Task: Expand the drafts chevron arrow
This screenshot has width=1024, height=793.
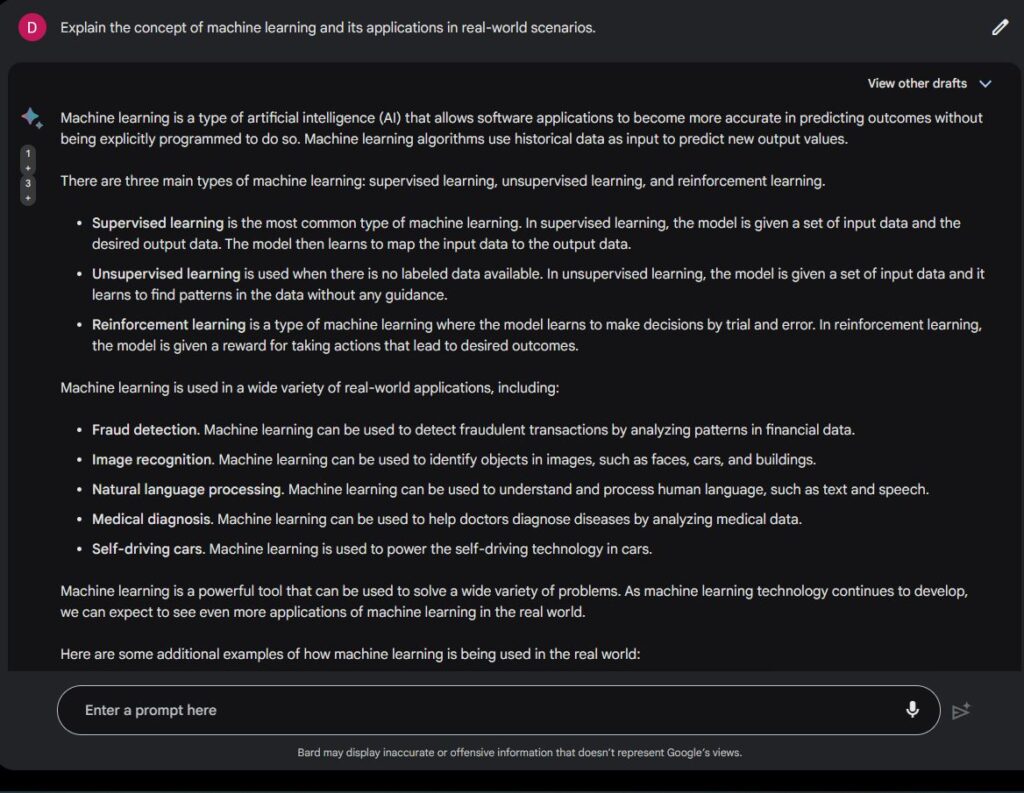Action: point(985,84)
